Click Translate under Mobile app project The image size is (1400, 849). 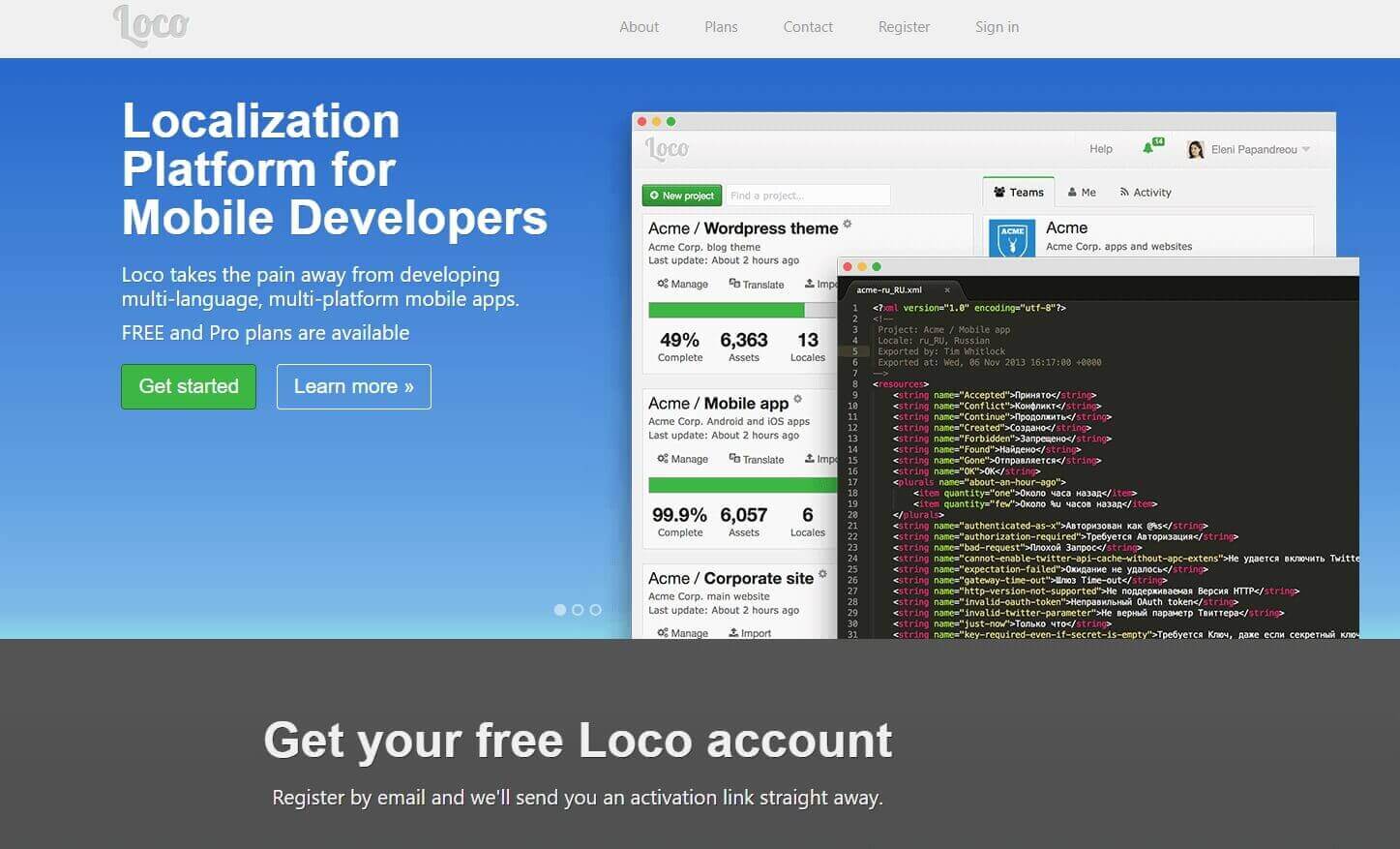(x=757, y=459)
